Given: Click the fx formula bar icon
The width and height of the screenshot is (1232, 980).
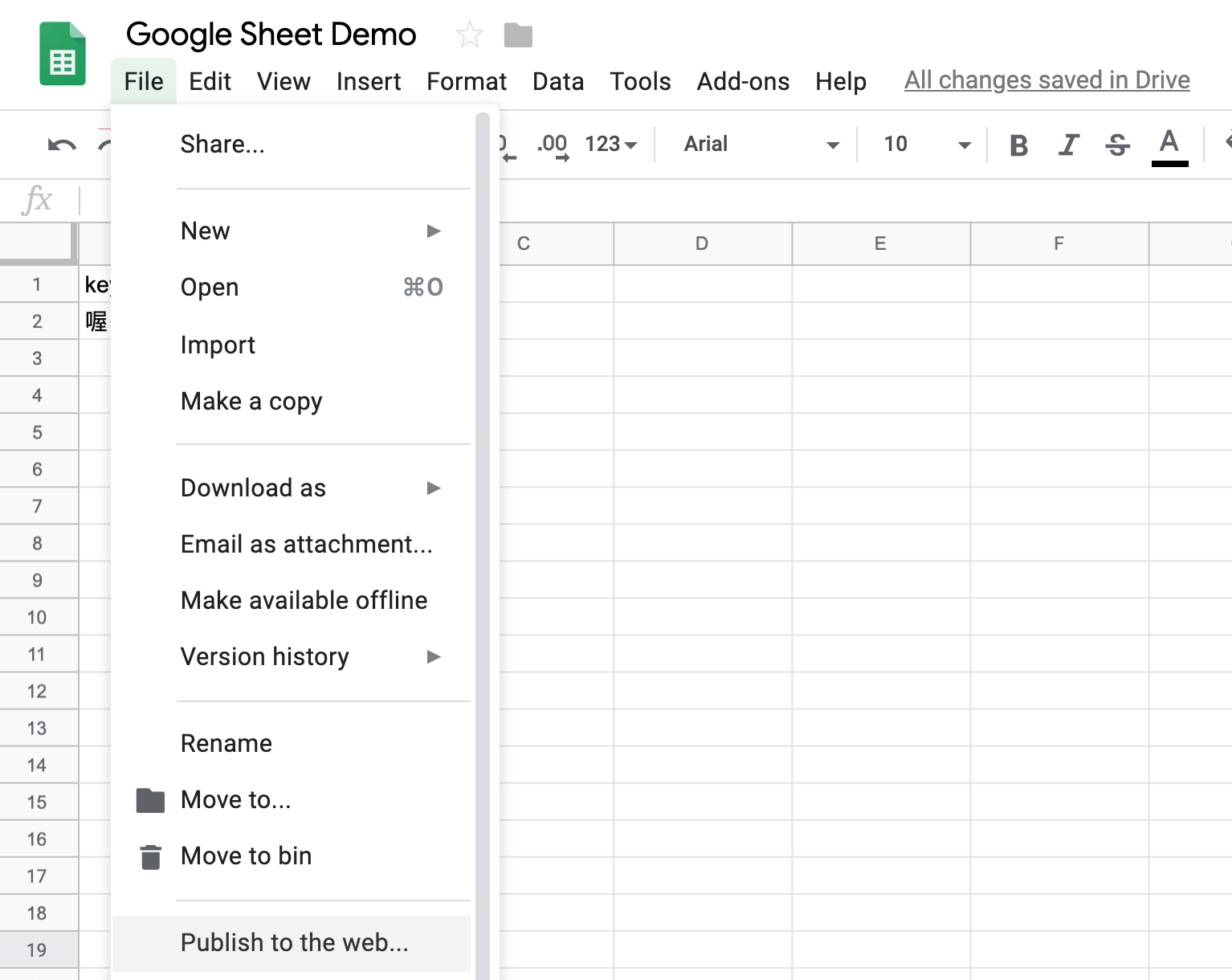Looking at the screenshot, I should coord(37,199).
